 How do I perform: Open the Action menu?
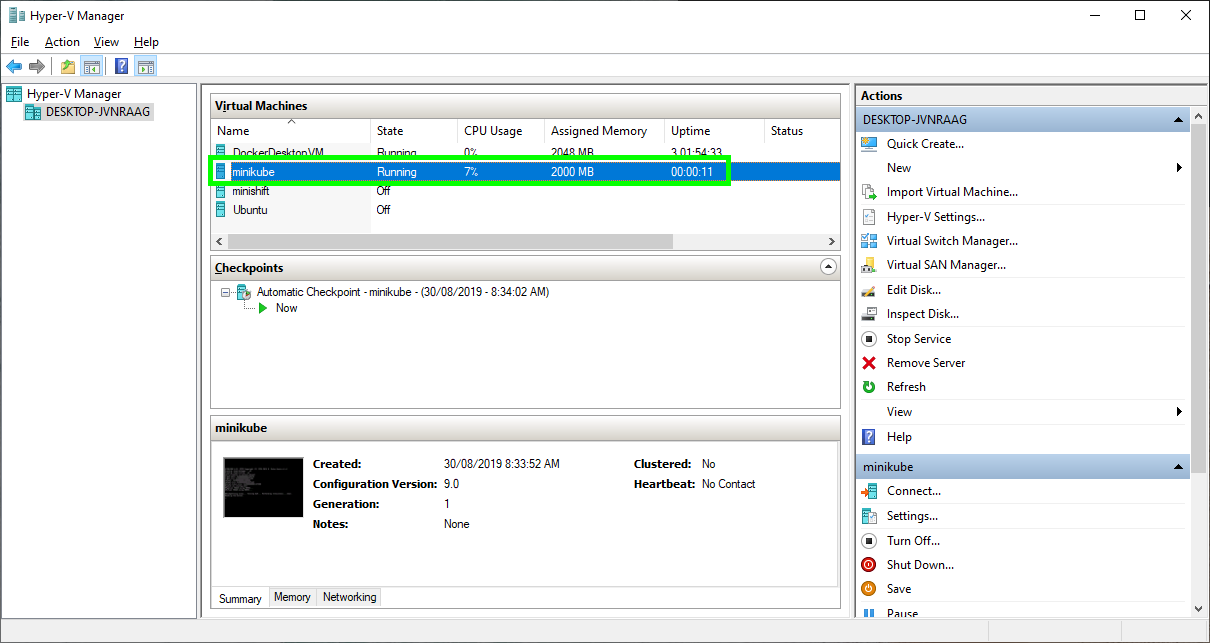[62, 42]
